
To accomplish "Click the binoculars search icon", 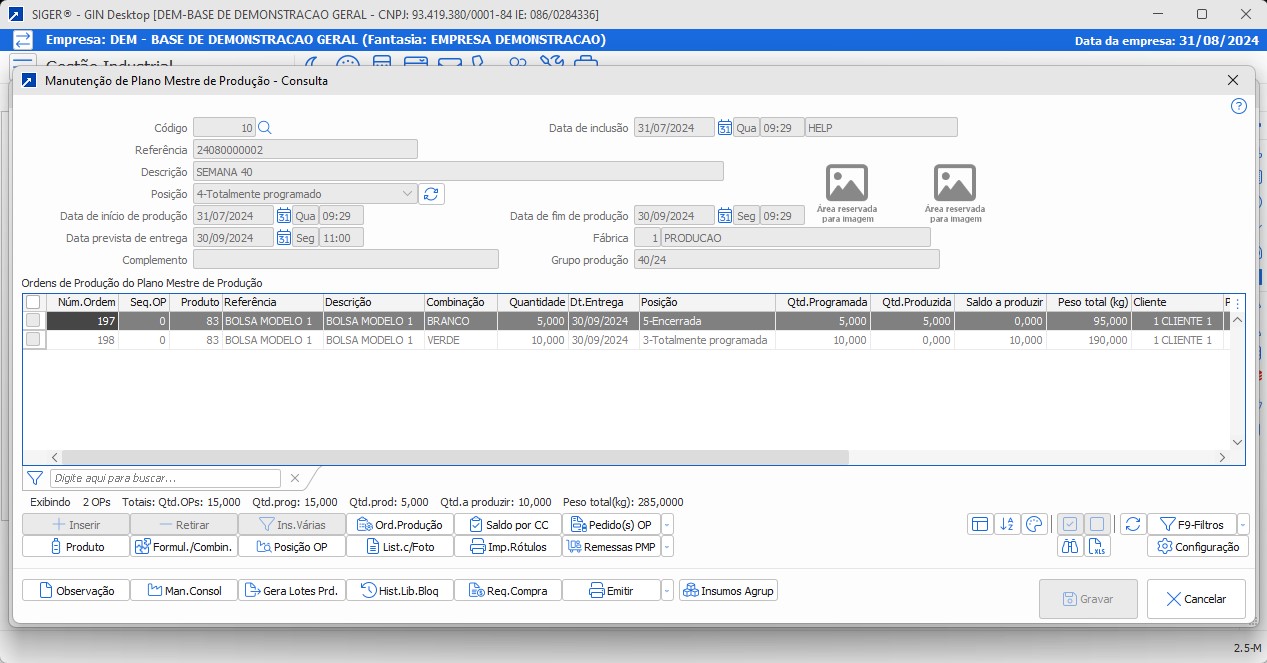I will click(x=1071, y=547).
